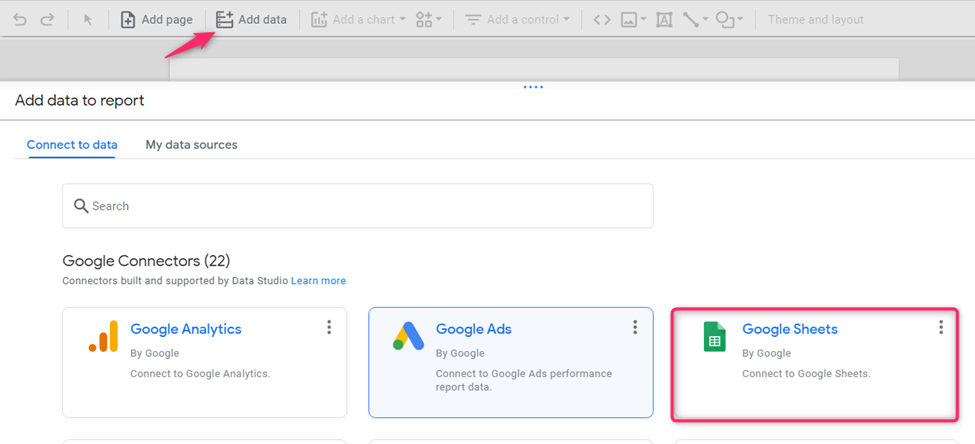
Task: Click the search magnifier icon
Action: [x=81, y=206]
